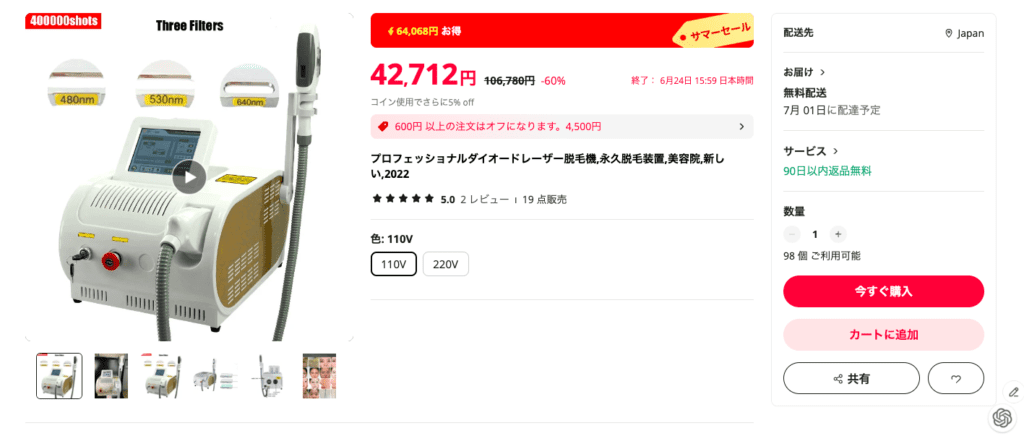Click the heart wishlist icon button
Screen dimensions: 1024x436
(x=955, y=379)
